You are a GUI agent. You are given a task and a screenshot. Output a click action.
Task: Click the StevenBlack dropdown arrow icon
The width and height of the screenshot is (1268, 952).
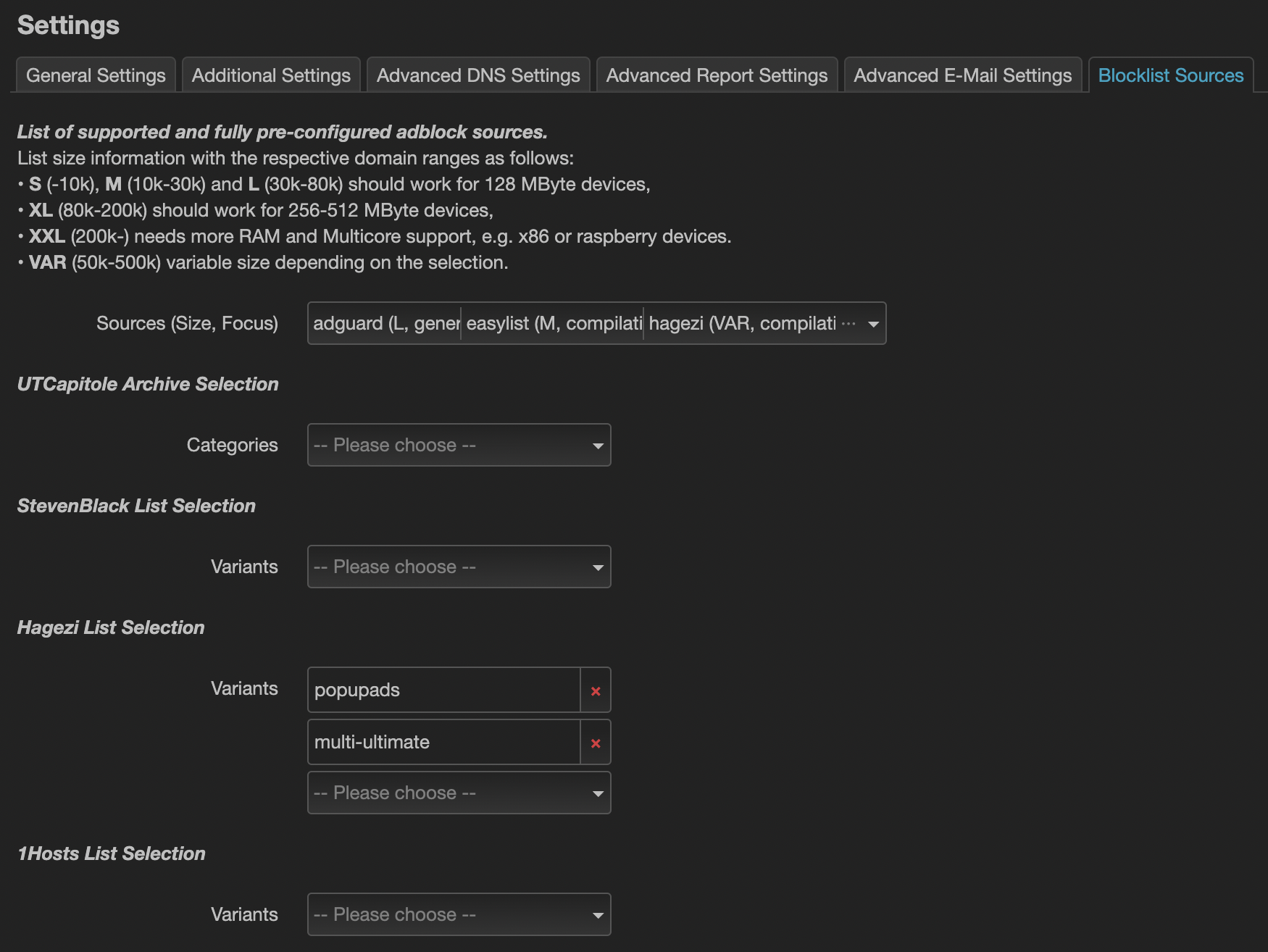coord(598,567)
